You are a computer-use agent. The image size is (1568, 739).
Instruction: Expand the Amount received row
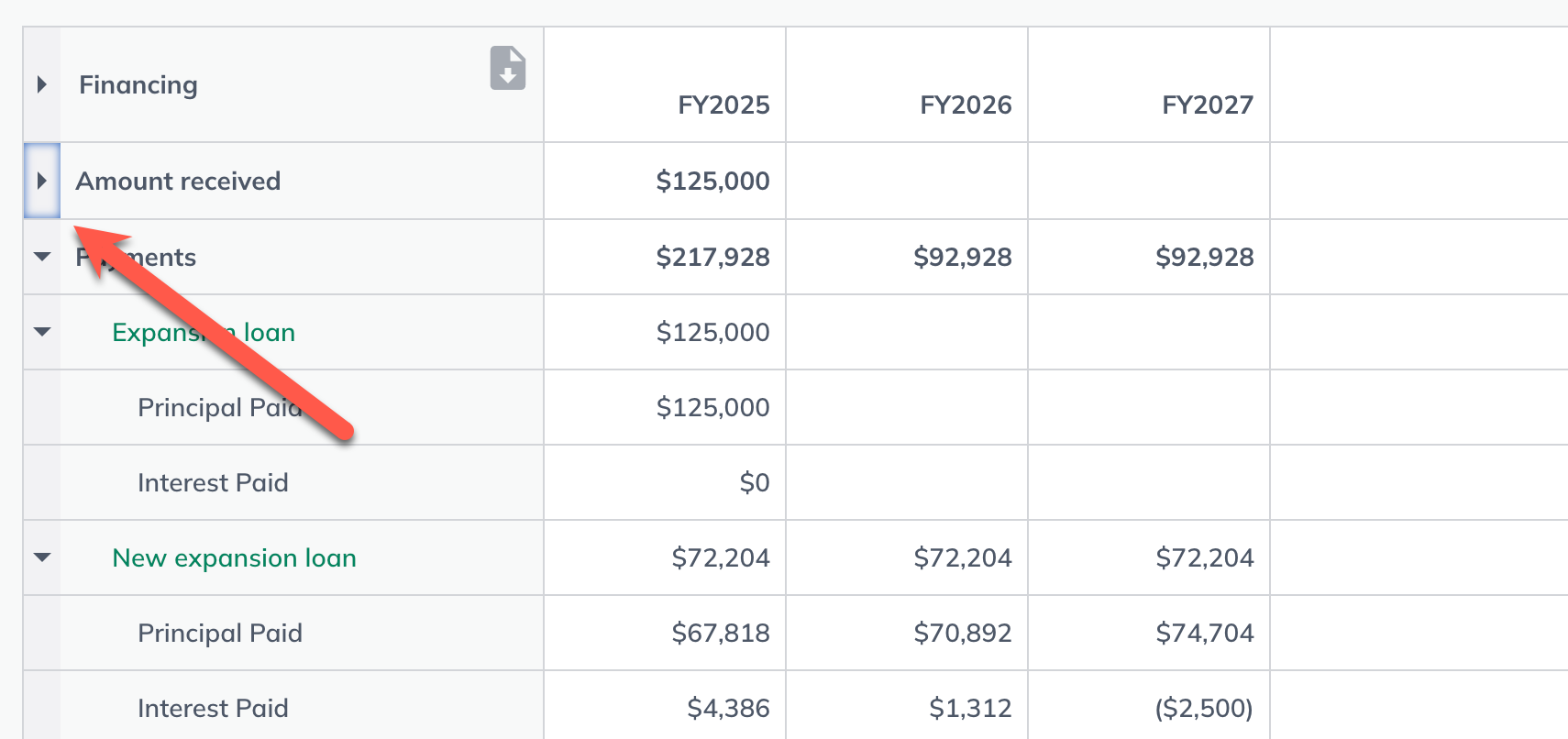(x=41, y=181)
